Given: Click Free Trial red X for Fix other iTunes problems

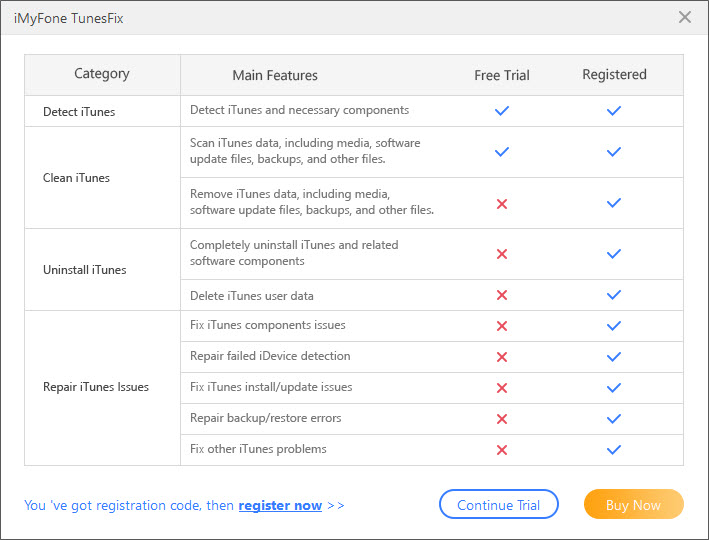Looking at the screenshot, I should tap(502, 450).
